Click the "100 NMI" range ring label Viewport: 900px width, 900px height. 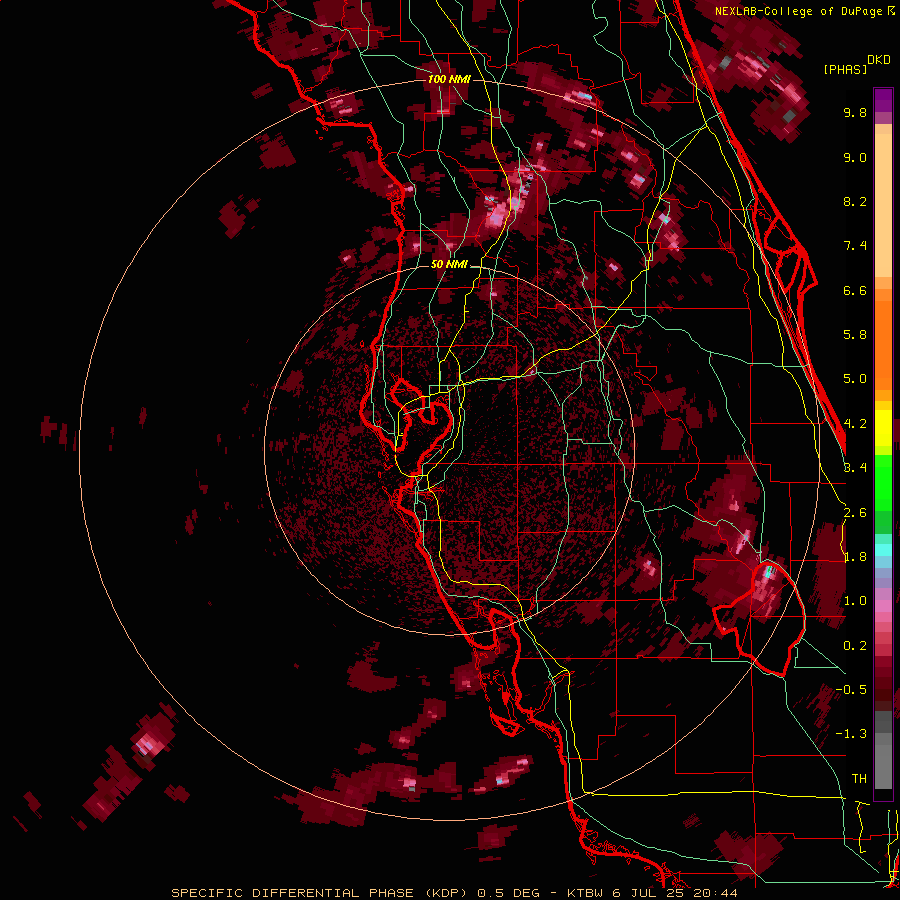click(449, 79)
